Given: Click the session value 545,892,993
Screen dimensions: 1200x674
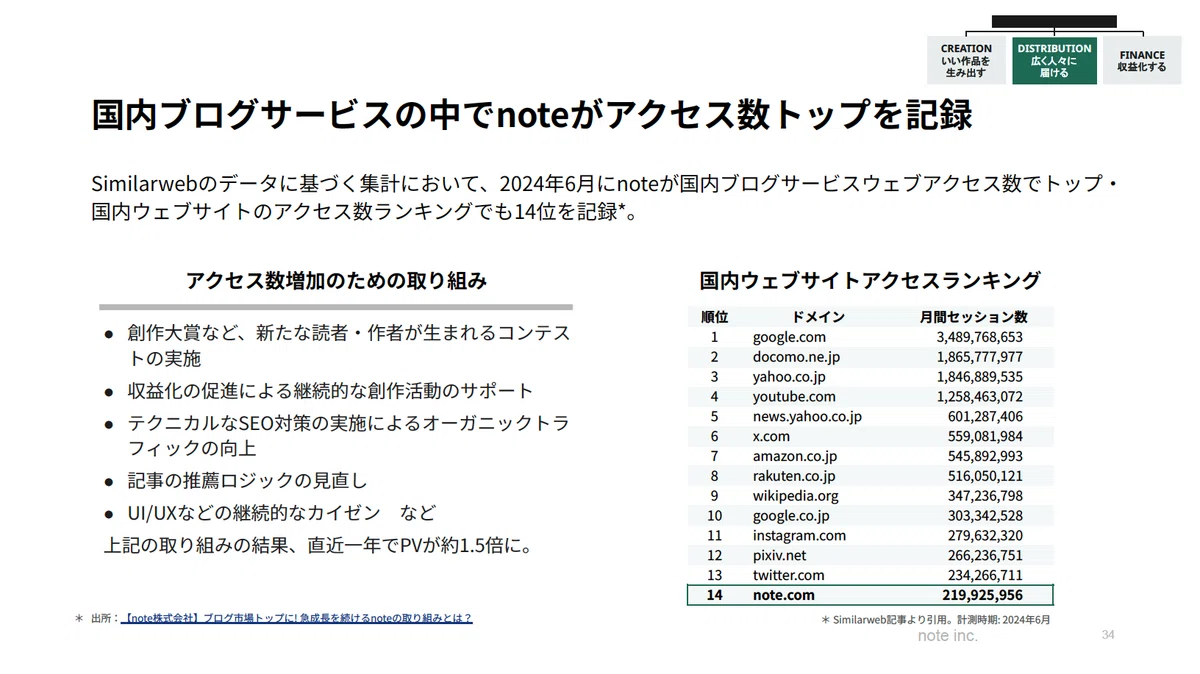Looking at the screenshot, I should [985, 456].
